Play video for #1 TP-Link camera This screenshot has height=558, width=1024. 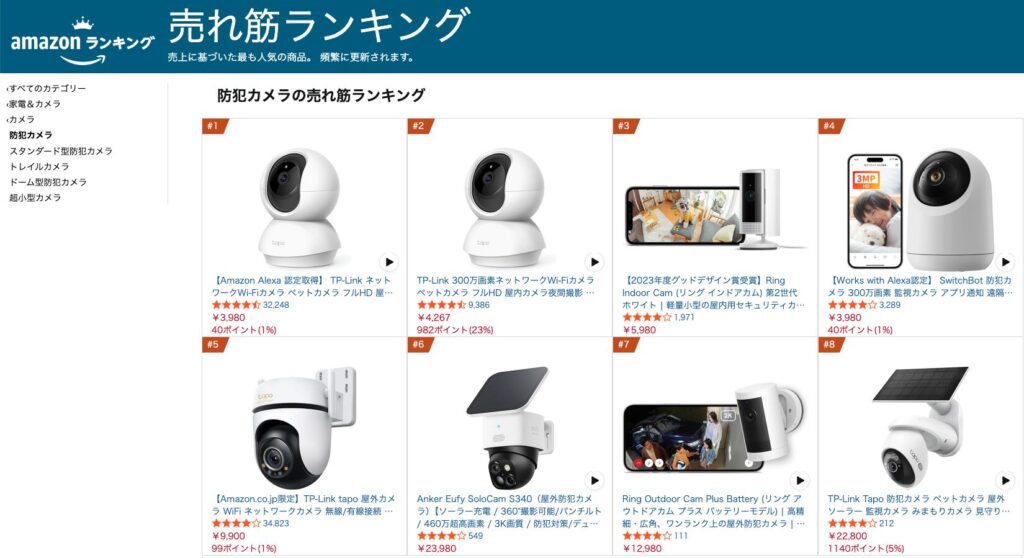click(x=389, y=262)
